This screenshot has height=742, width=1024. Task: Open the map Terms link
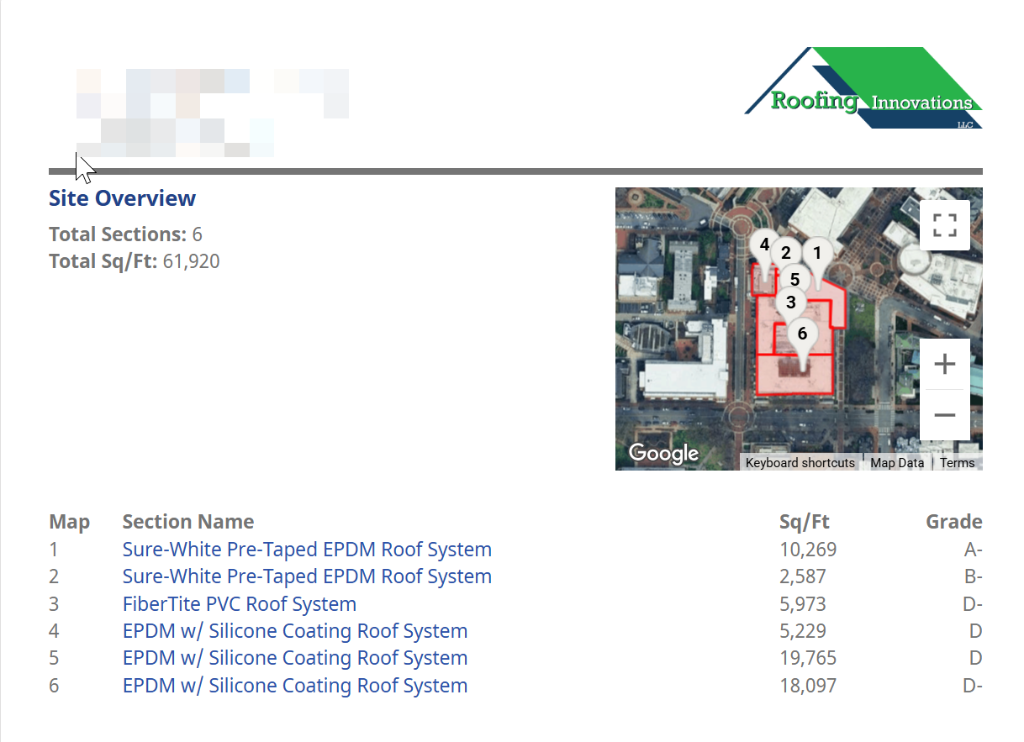point(957,462)
